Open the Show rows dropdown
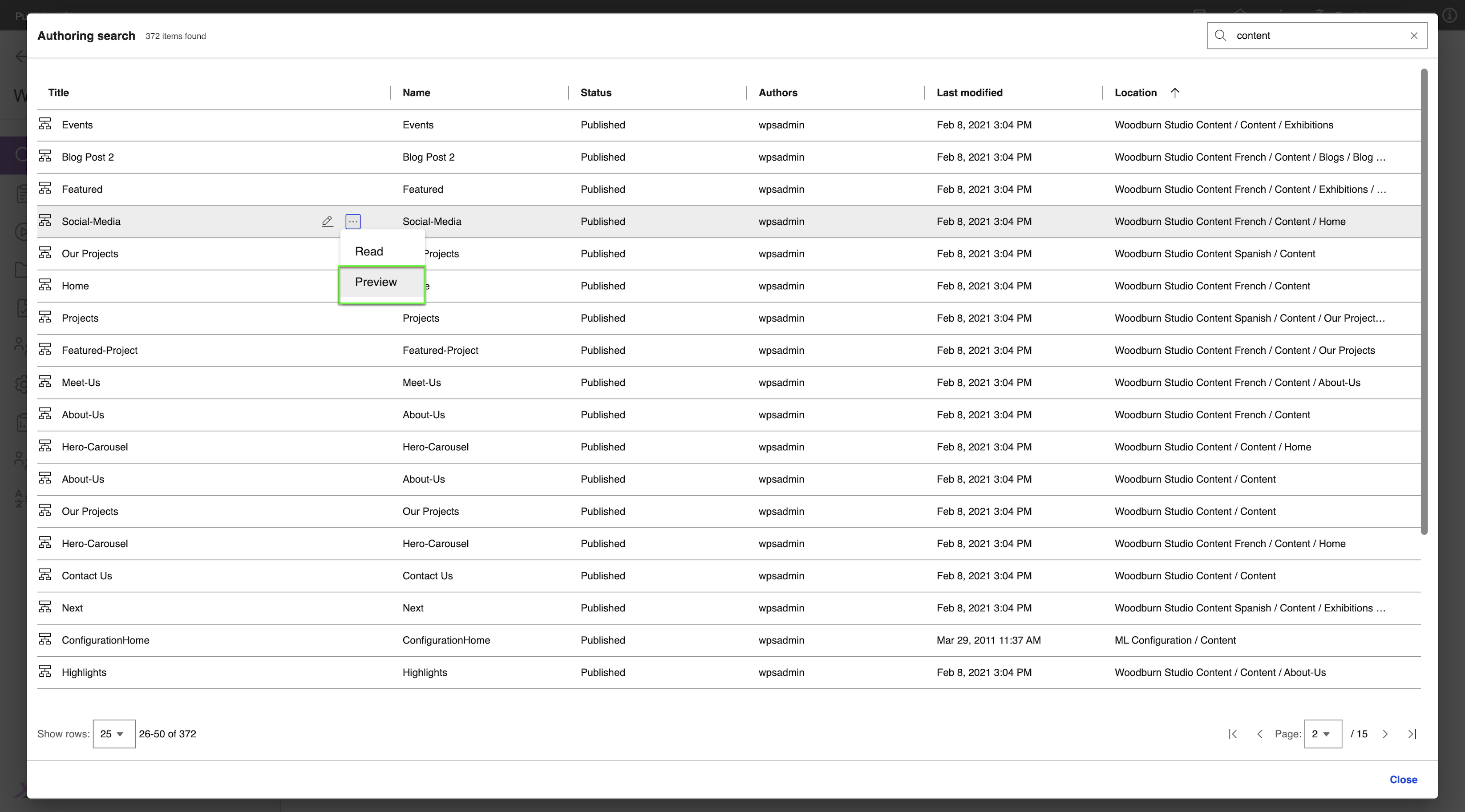1465x812 pixels. [114, 734]
